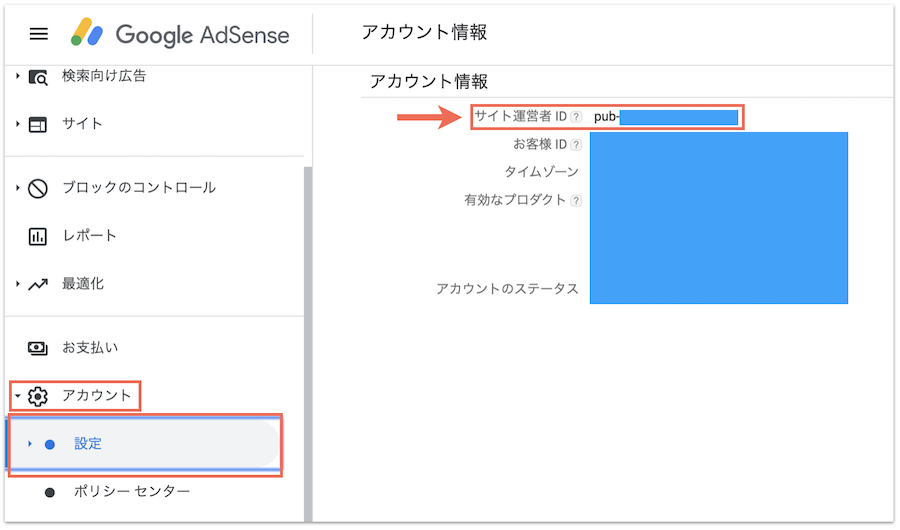
Task: Click the Google AdSense logo
Action: pos(180,35)
